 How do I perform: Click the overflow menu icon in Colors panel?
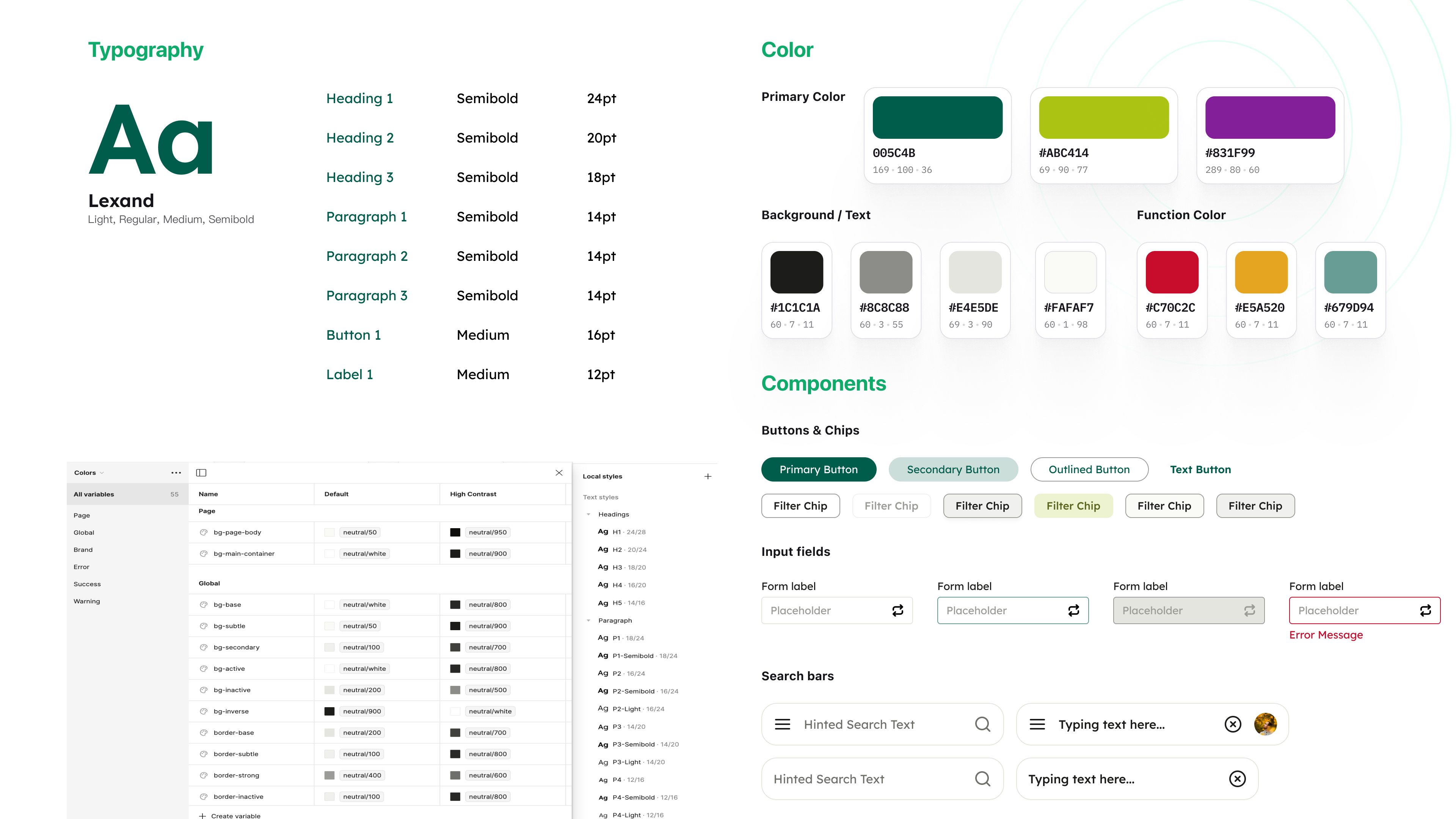(x=176, y=472)
